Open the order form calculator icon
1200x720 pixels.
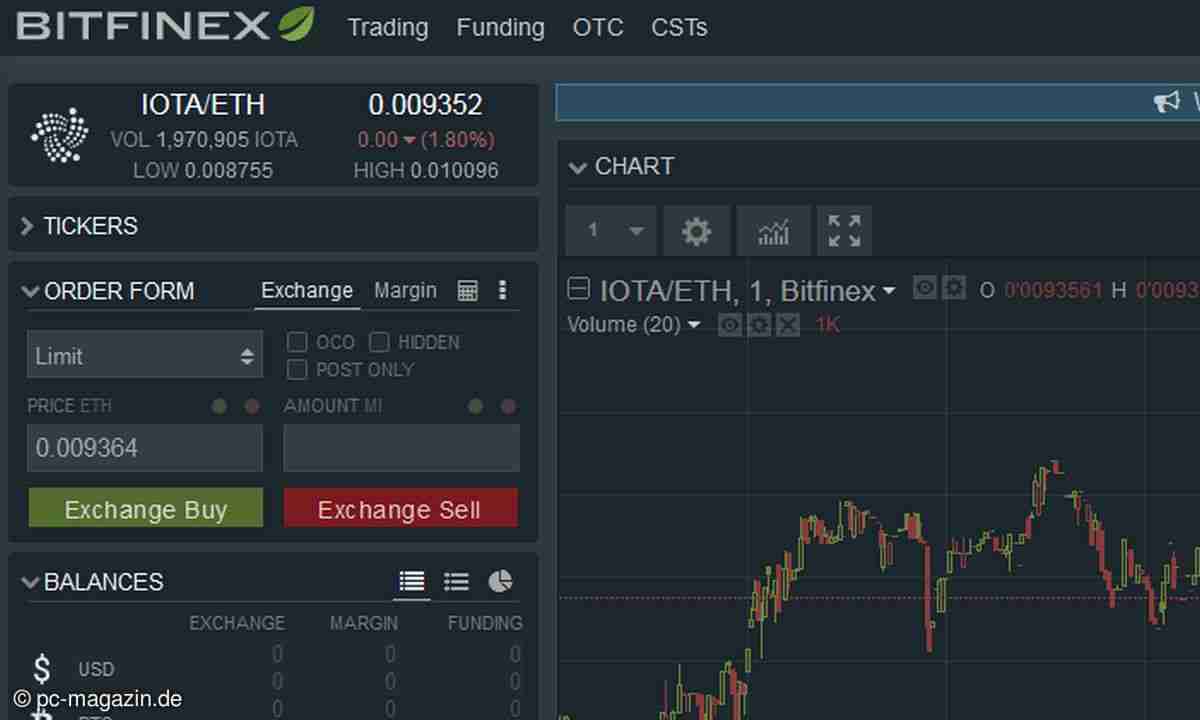[467, 290]
